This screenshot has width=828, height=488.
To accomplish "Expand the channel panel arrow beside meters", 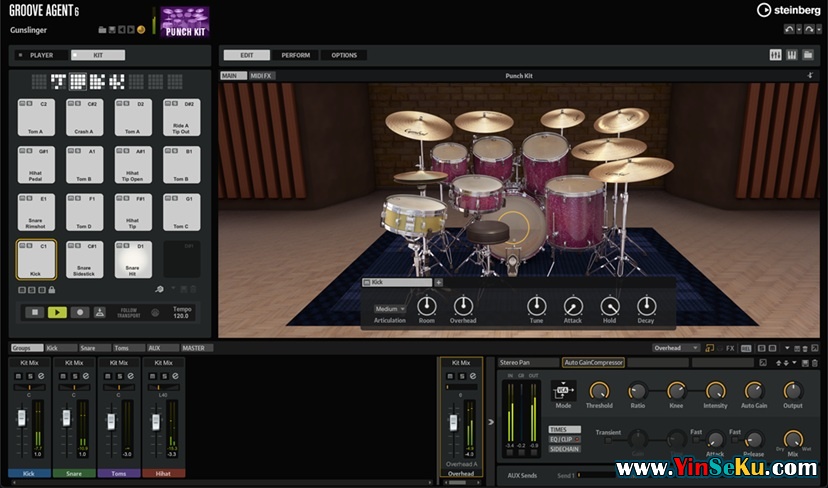I will point(490,421).
